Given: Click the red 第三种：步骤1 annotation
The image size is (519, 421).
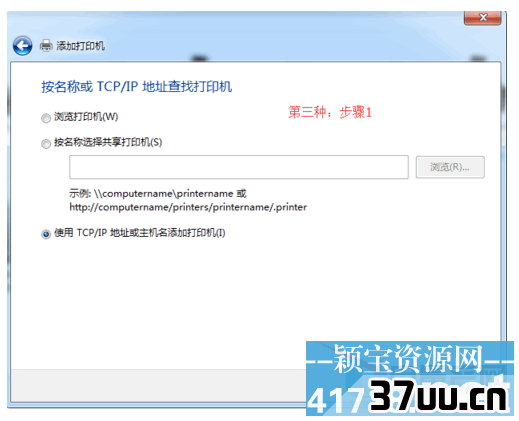Looking at the screenshot, I should coord(330,112).
